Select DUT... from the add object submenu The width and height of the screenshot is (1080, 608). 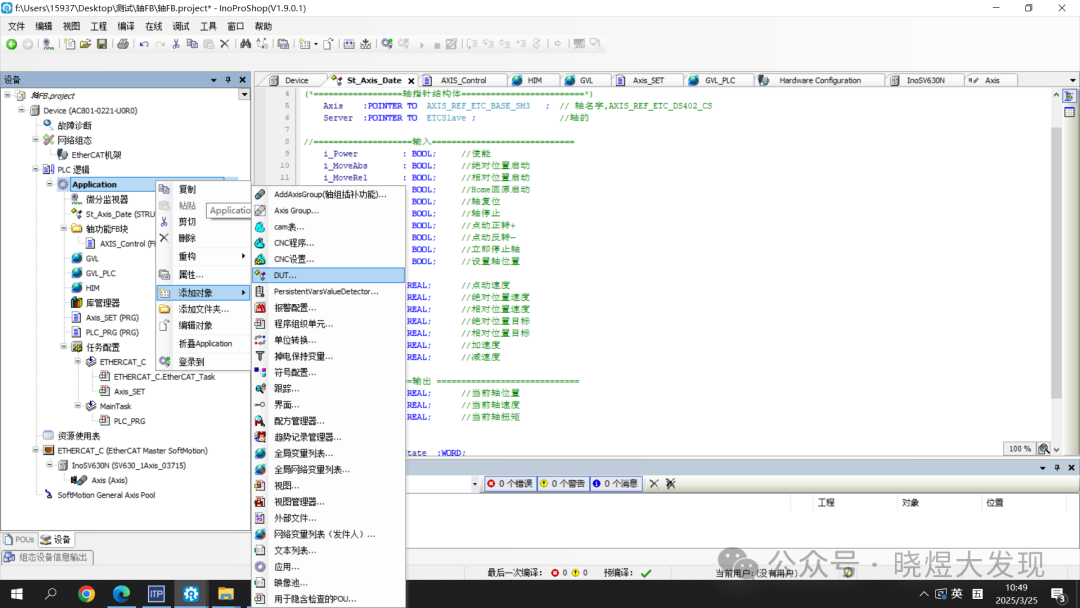pyautogui.click(x=285, y=275)
